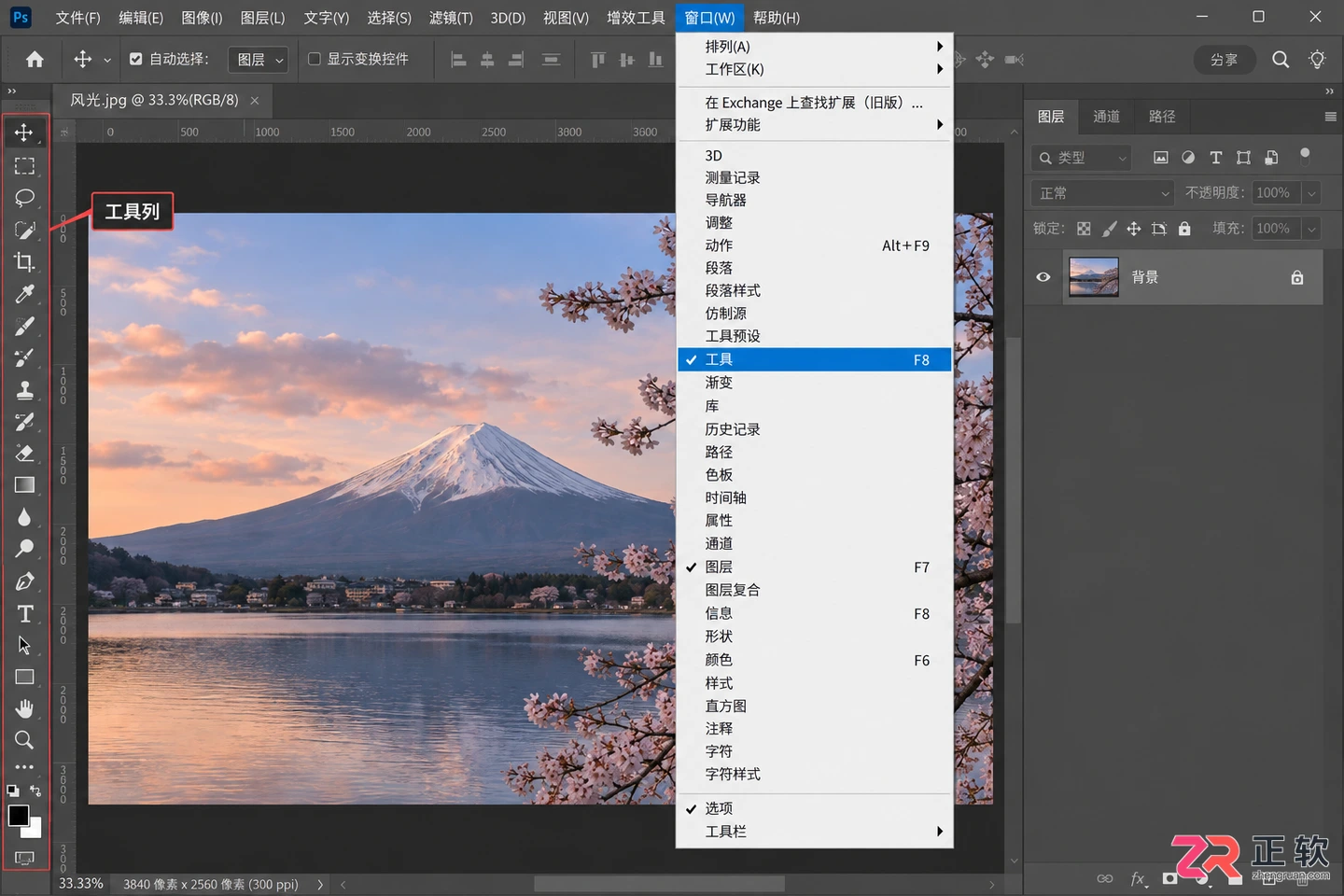Image resolution: width=1344 pixels, height=896 pixels.
Task: Click the pixel layer filter icon
Action: tap(1160, 158)
